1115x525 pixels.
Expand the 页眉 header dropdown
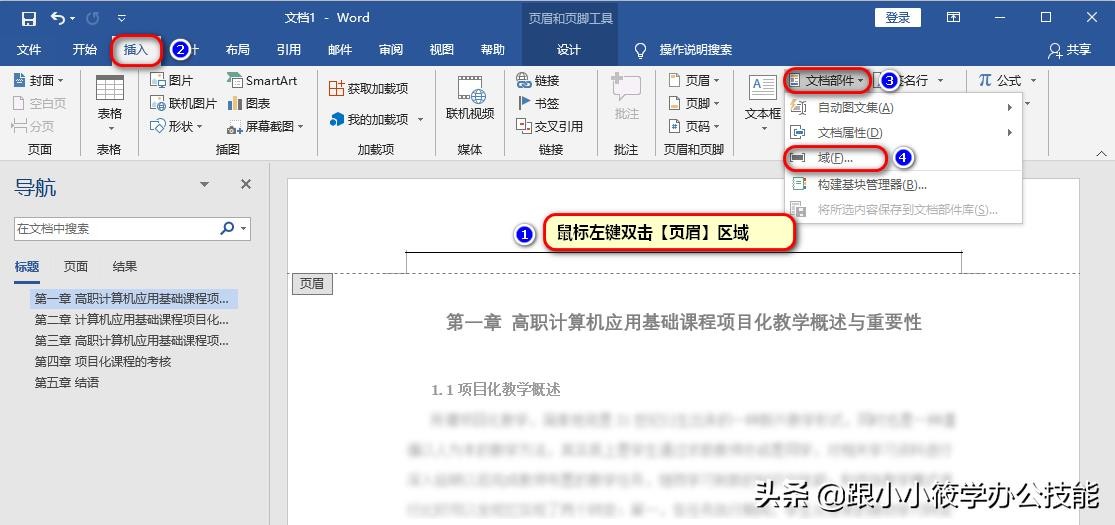click(690, 80)
